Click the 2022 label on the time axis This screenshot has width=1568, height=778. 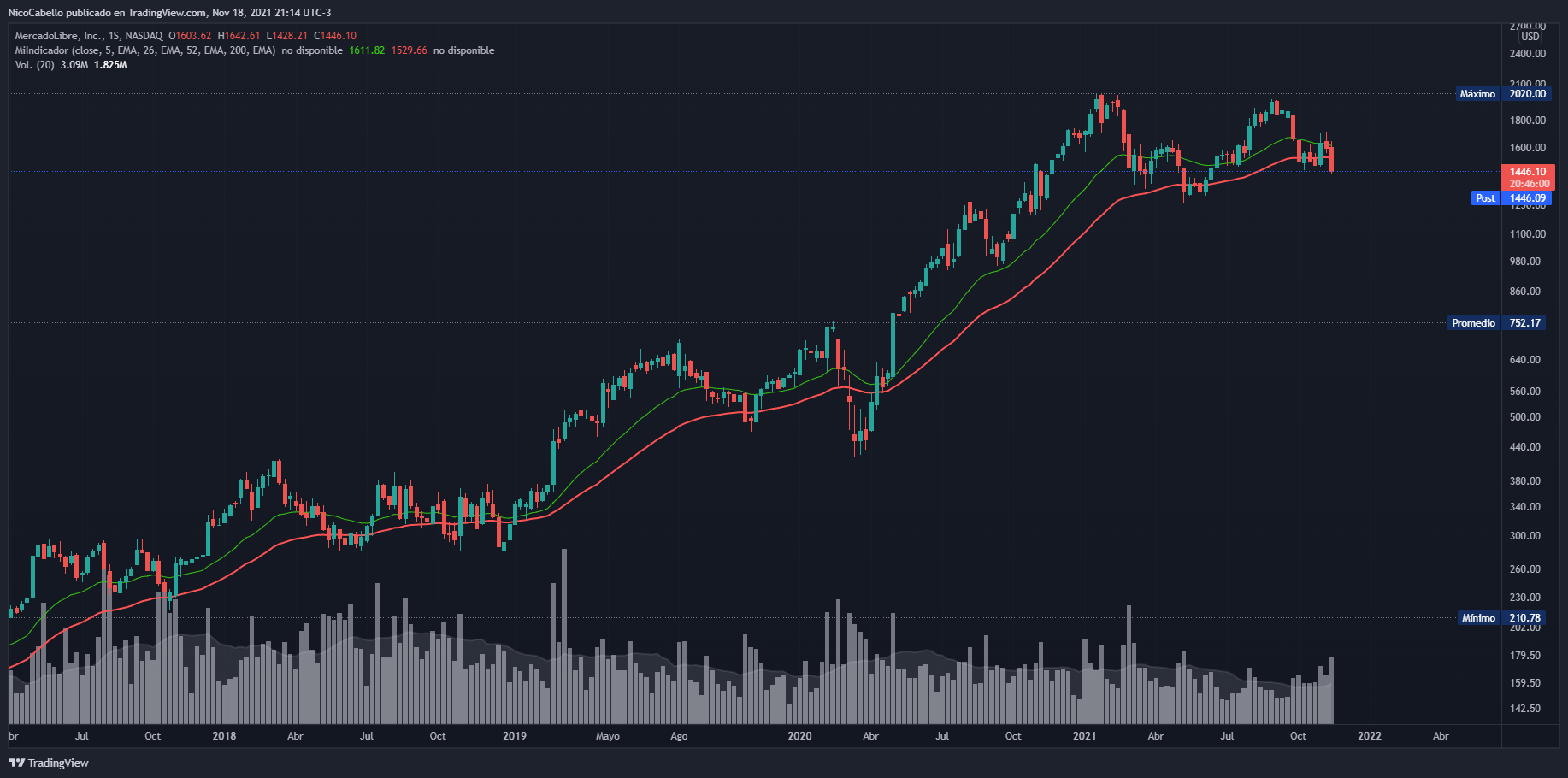tap(1370, 736)
